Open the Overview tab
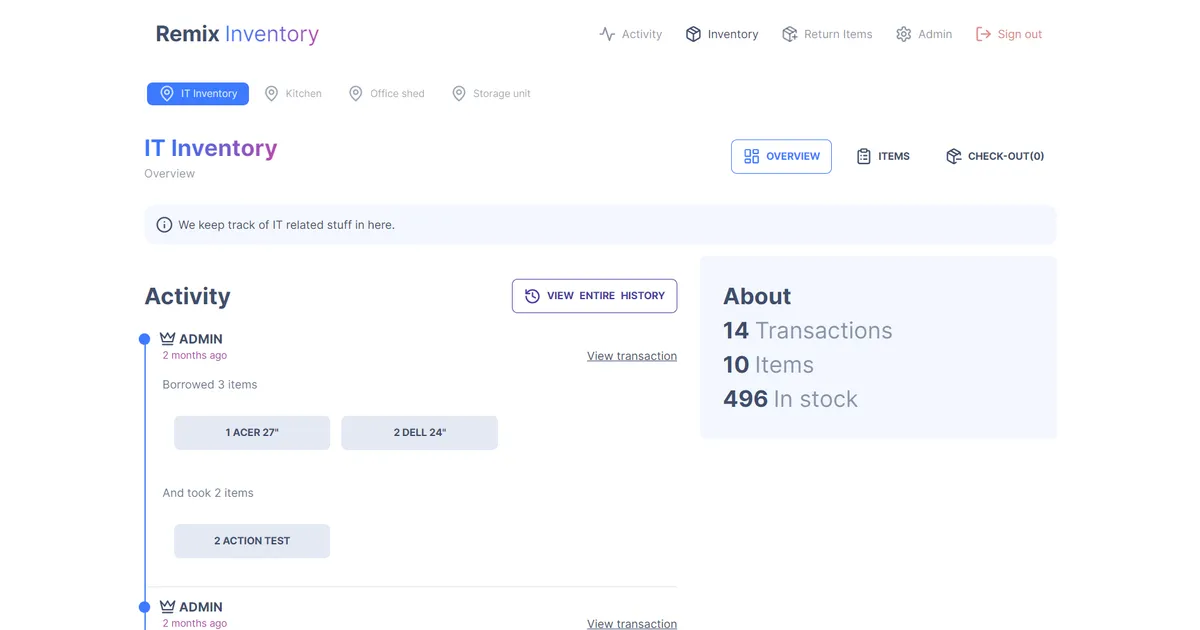This screenshot has height=630, width=1200. click(x=781, y=156)
